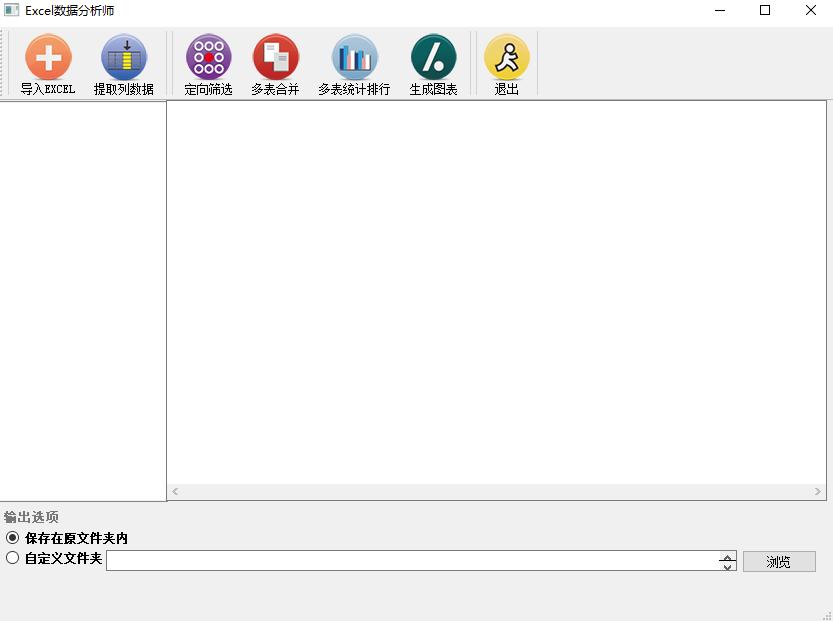Click the 浏览 browse button
Image resolution: width=833 pixels, height=621 pixels.
tap(778, 561)
